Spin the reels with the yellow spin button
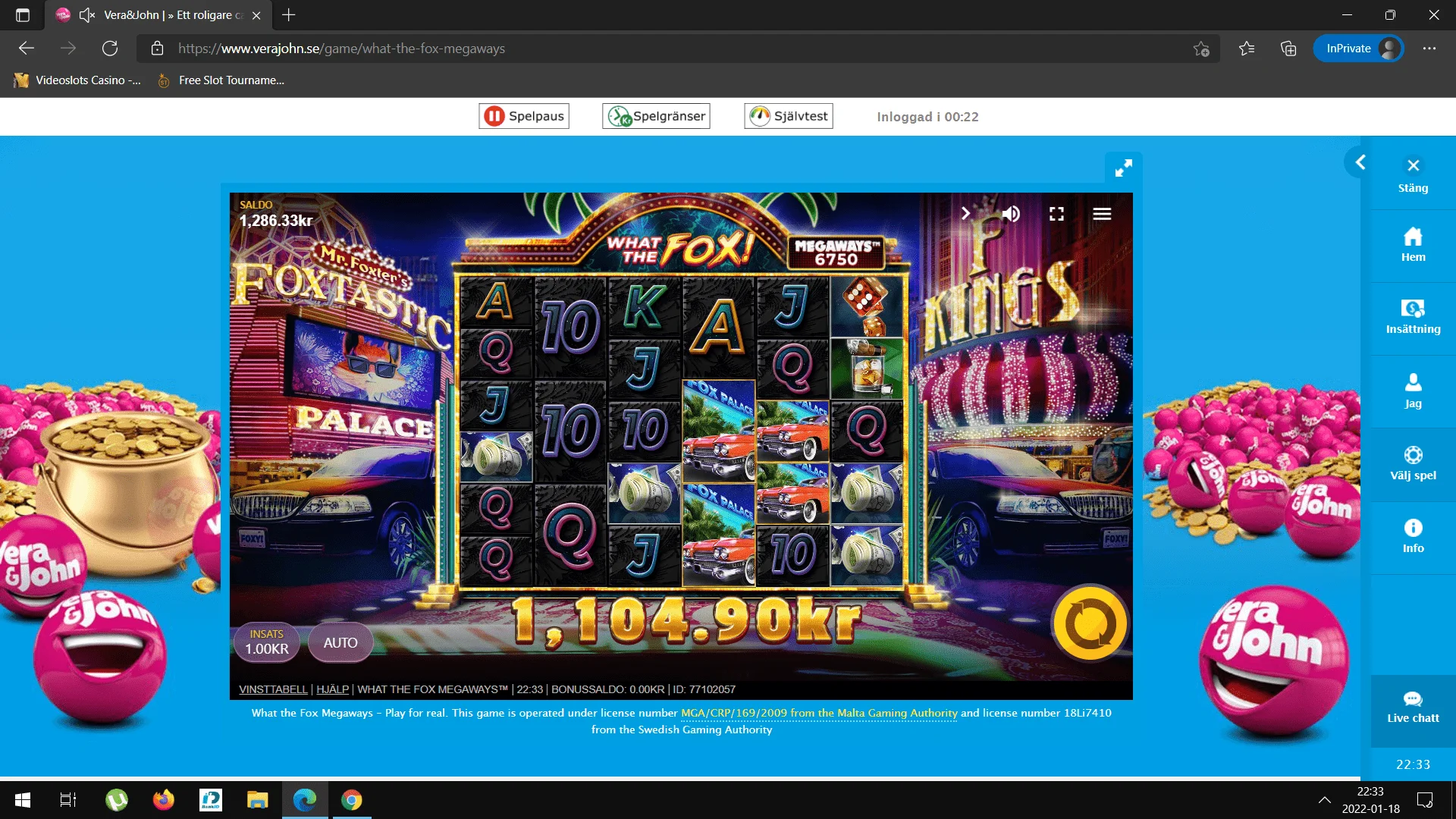The image size is (1456, 819). click(x=1090, y=623)
